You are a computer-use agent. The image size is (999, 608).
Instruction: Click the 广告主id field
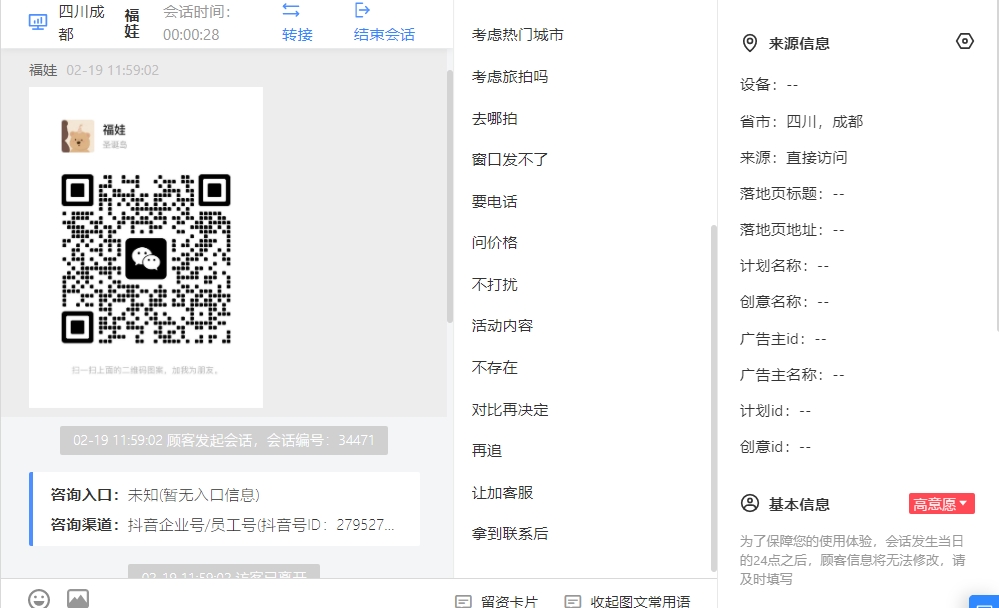click(x=783, y=339)
